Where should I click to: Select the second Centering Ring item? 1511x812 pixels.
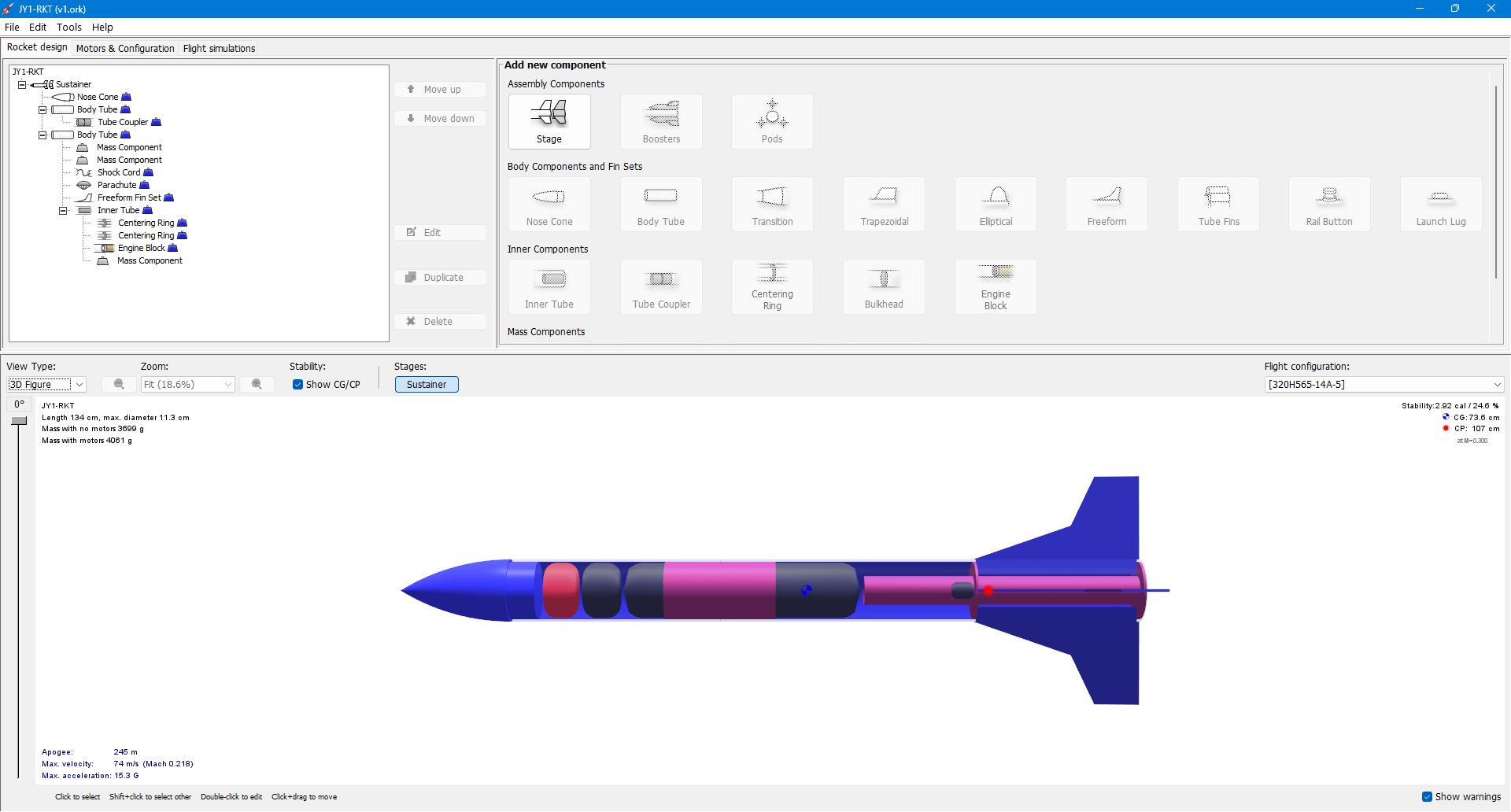point(146,236)
